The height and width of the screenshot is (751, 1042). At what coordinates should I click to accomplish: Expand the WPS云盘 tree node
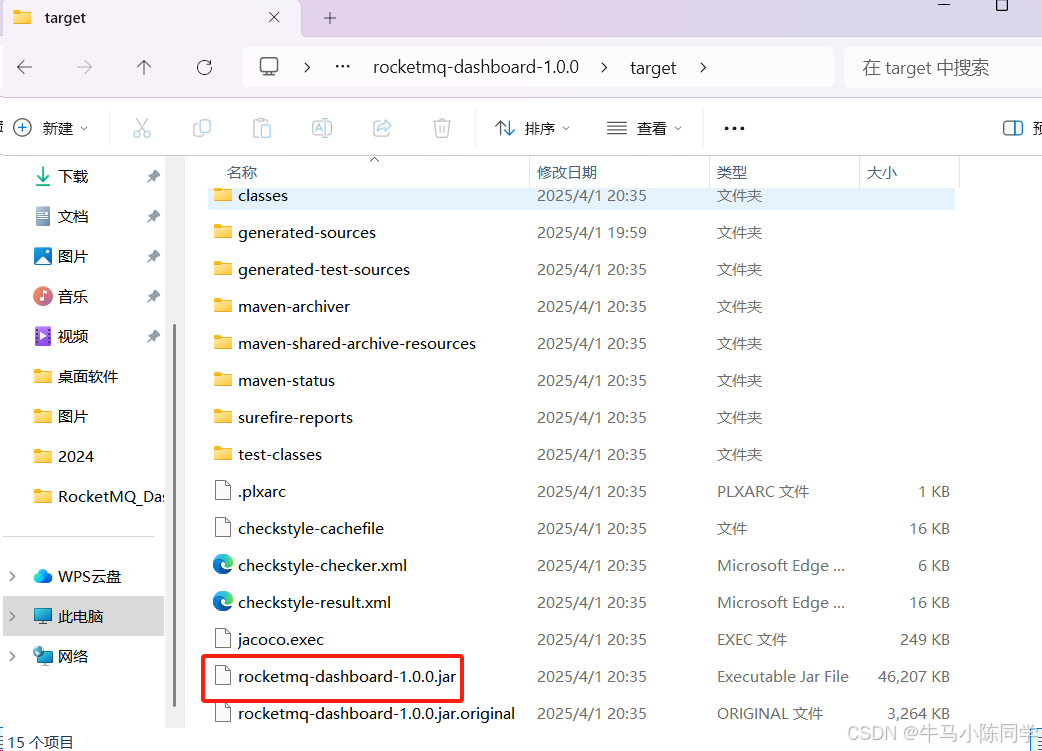point(12,576)
